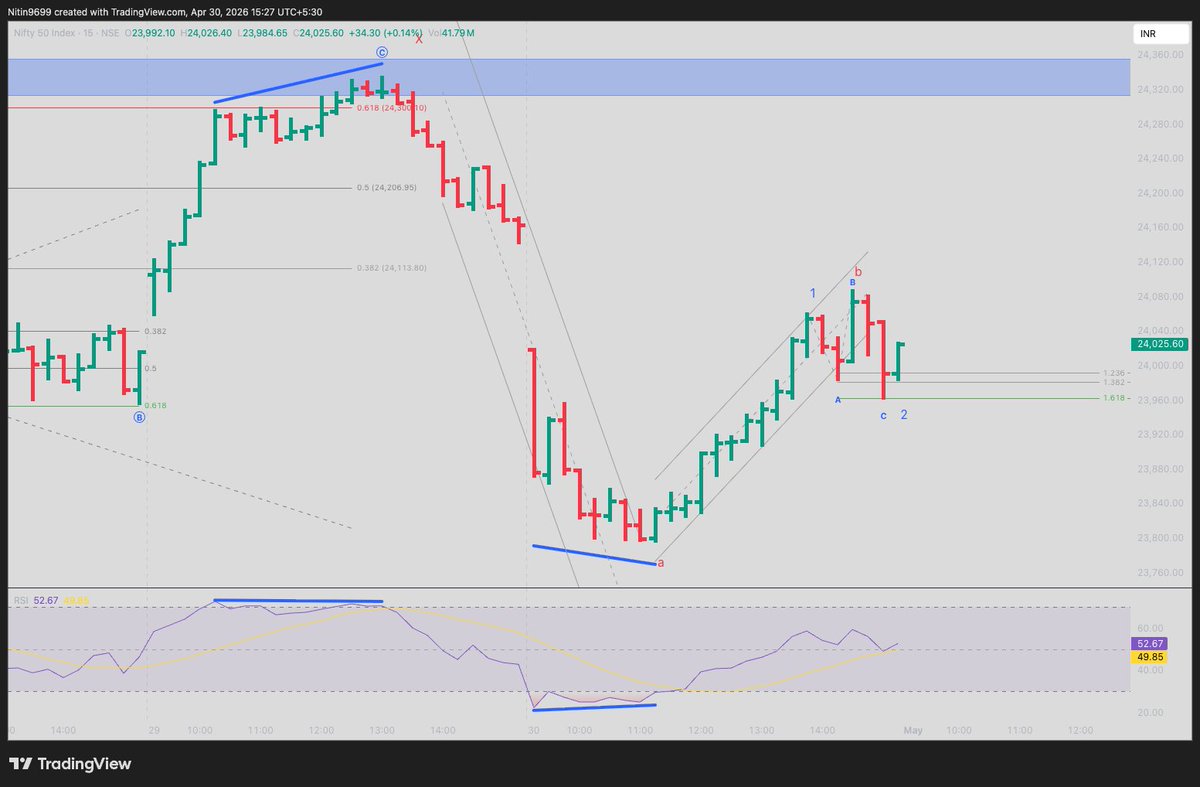Select the blue lowercase 'c' wave label

coord(883,414)
